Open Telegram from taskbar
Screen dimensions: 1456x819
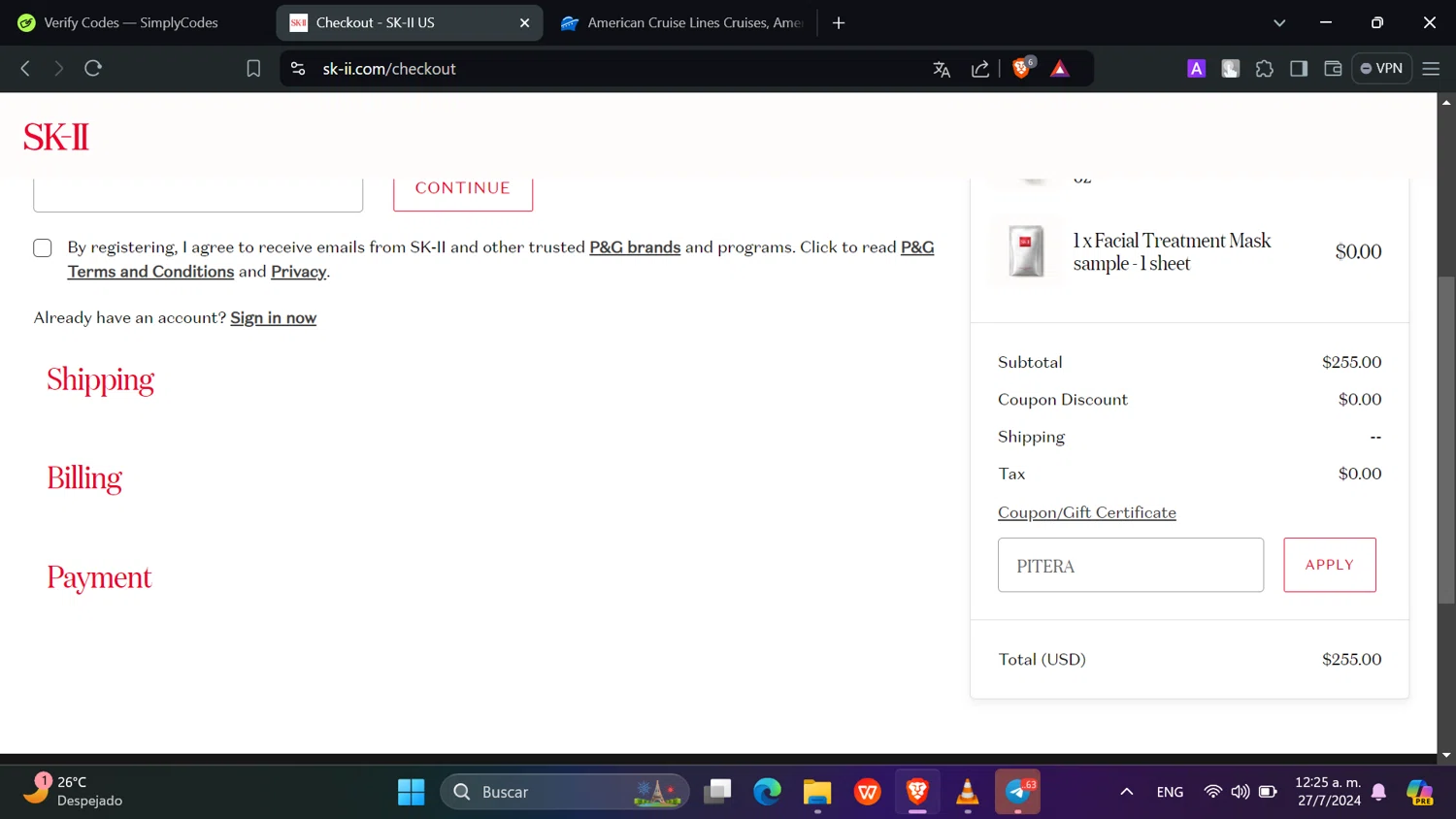click(x=1017, y=792)
